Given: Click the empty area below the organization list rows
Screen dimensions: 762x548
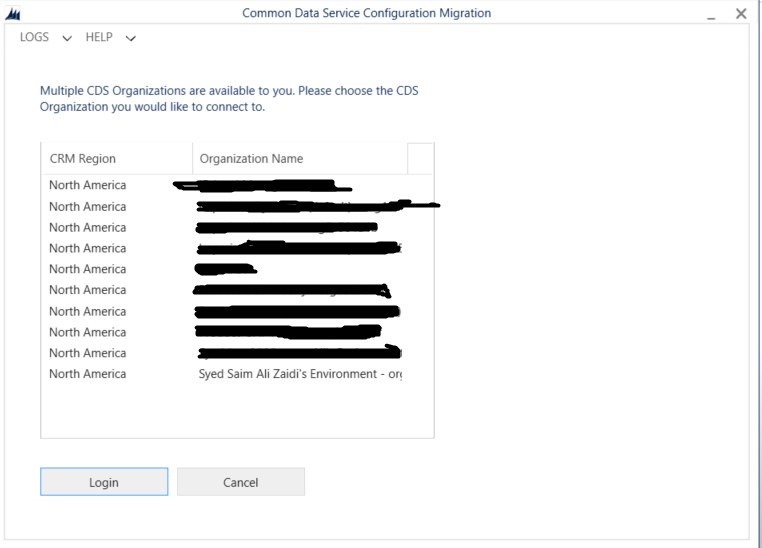Looking at the screenshot, I should coord(237,410).
